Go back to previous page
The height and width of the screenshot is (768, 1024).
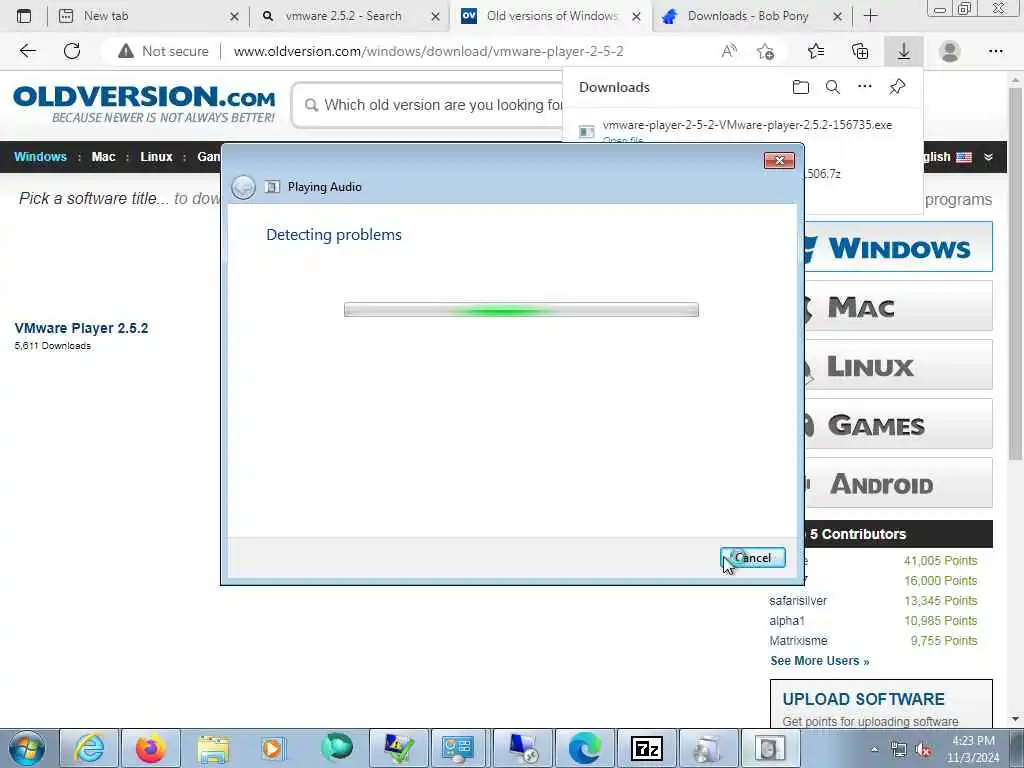27,51
